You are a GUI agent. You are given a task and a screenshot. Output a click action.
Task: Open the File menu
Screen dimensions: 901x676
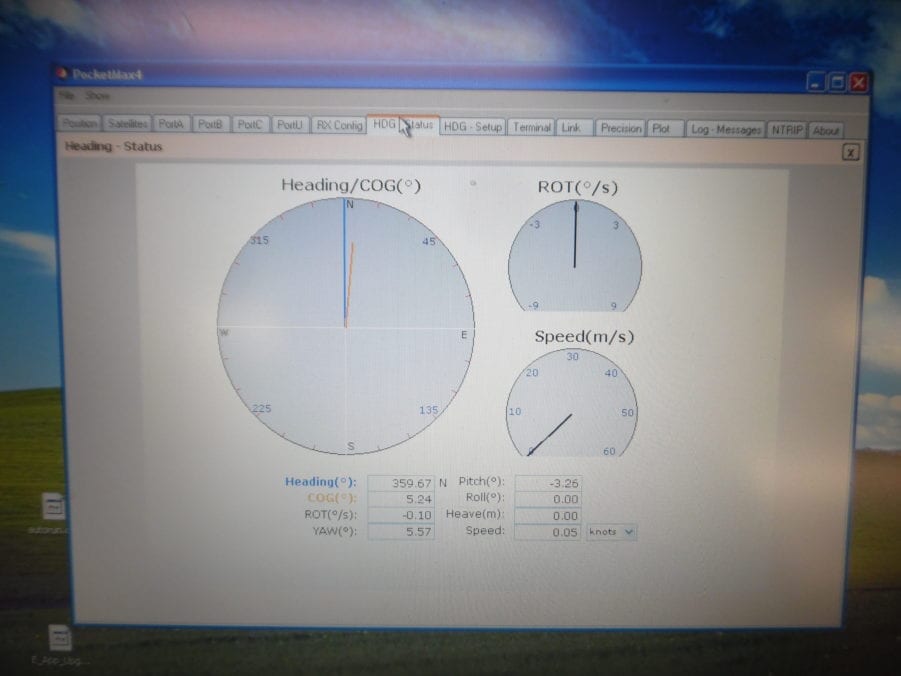(67, 97)
